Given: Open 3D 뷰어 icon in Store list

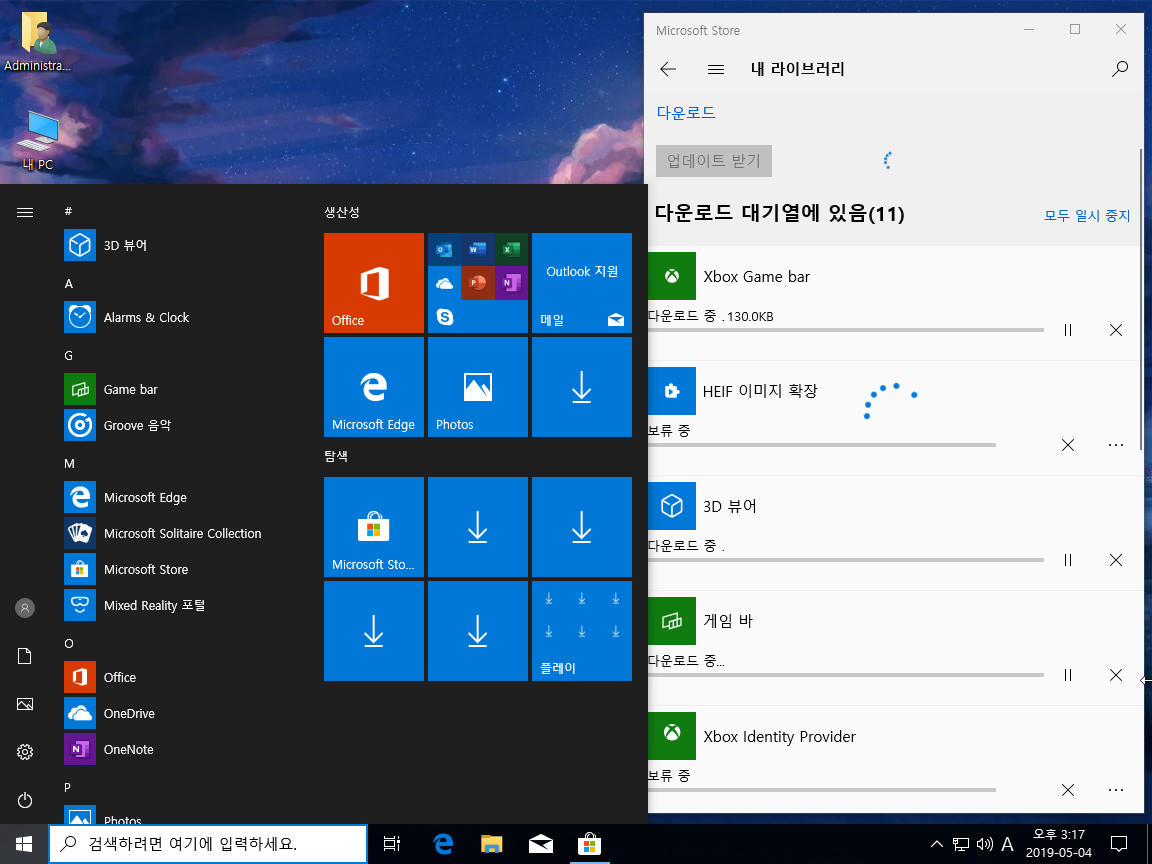Looking at the screenshot, I should point(672,506).
